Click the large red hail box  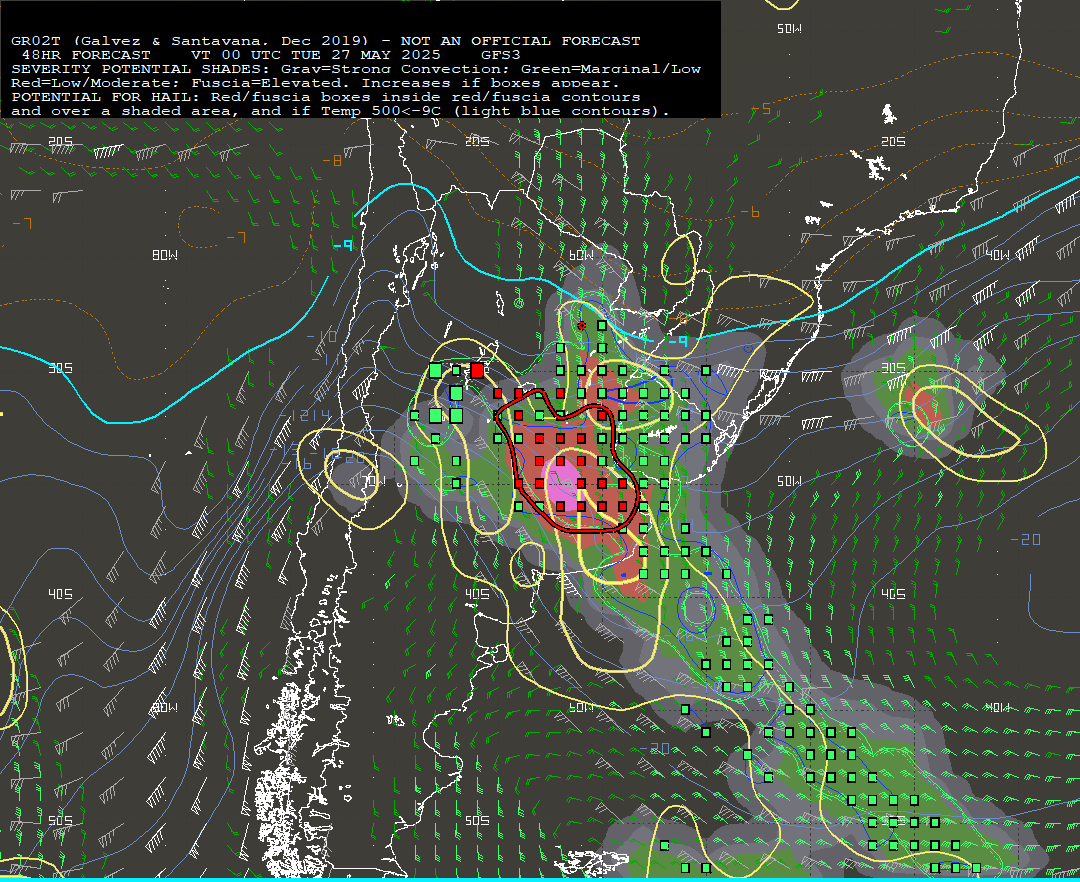point(477,370)
